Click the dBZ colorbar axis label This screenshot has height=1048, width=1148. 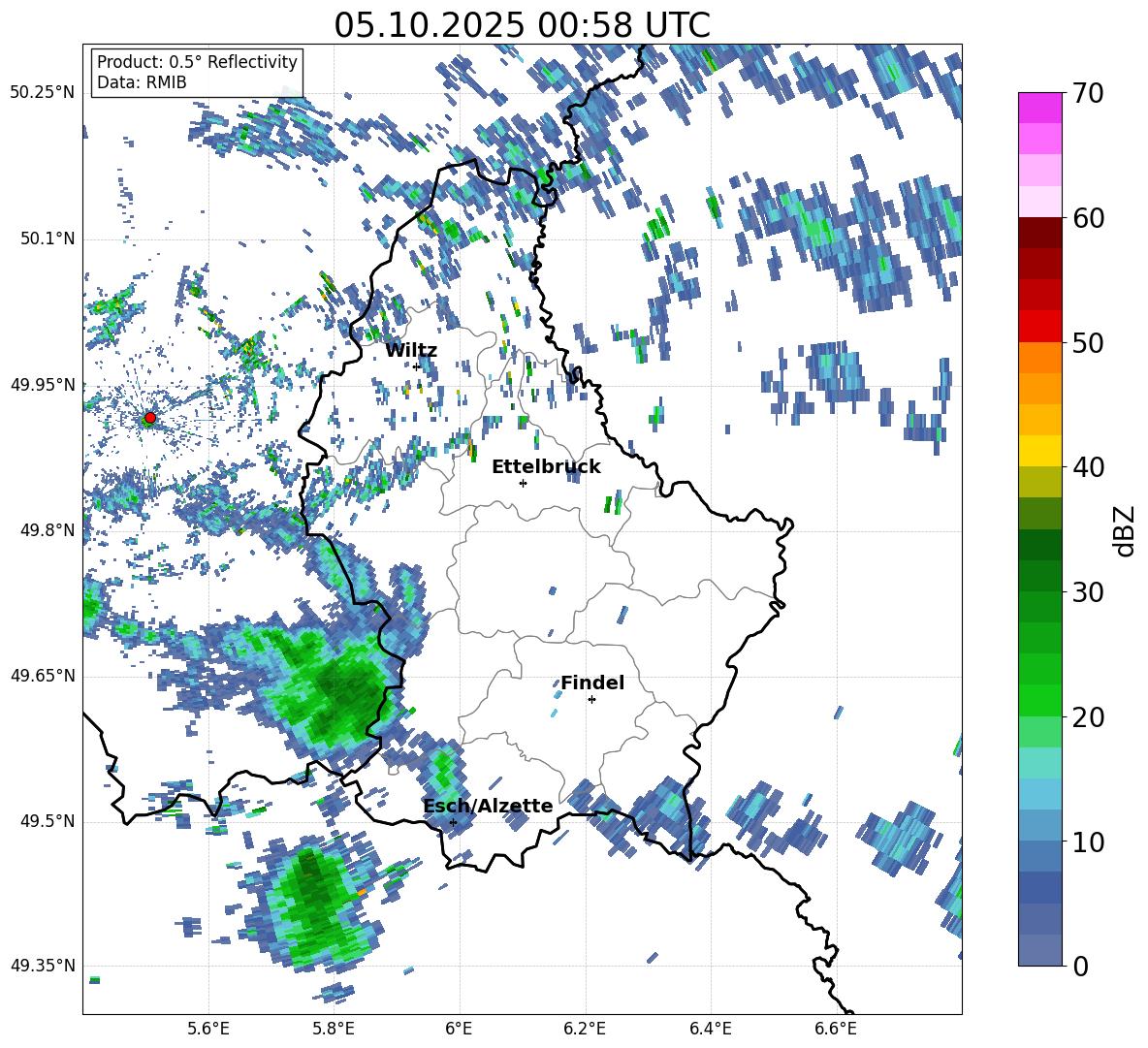1125,530
